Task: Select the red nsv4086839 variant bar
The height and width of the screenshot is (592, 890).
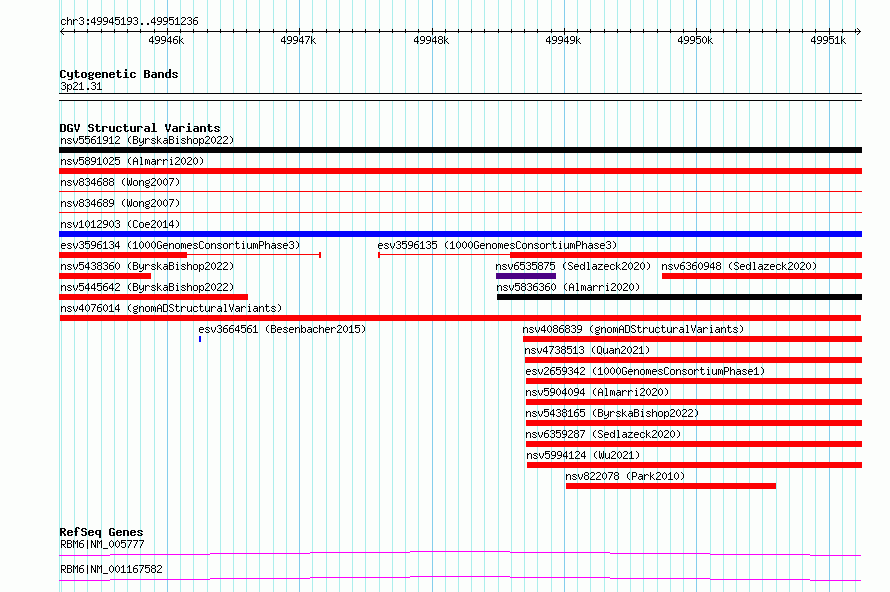Action: point(692,339)
